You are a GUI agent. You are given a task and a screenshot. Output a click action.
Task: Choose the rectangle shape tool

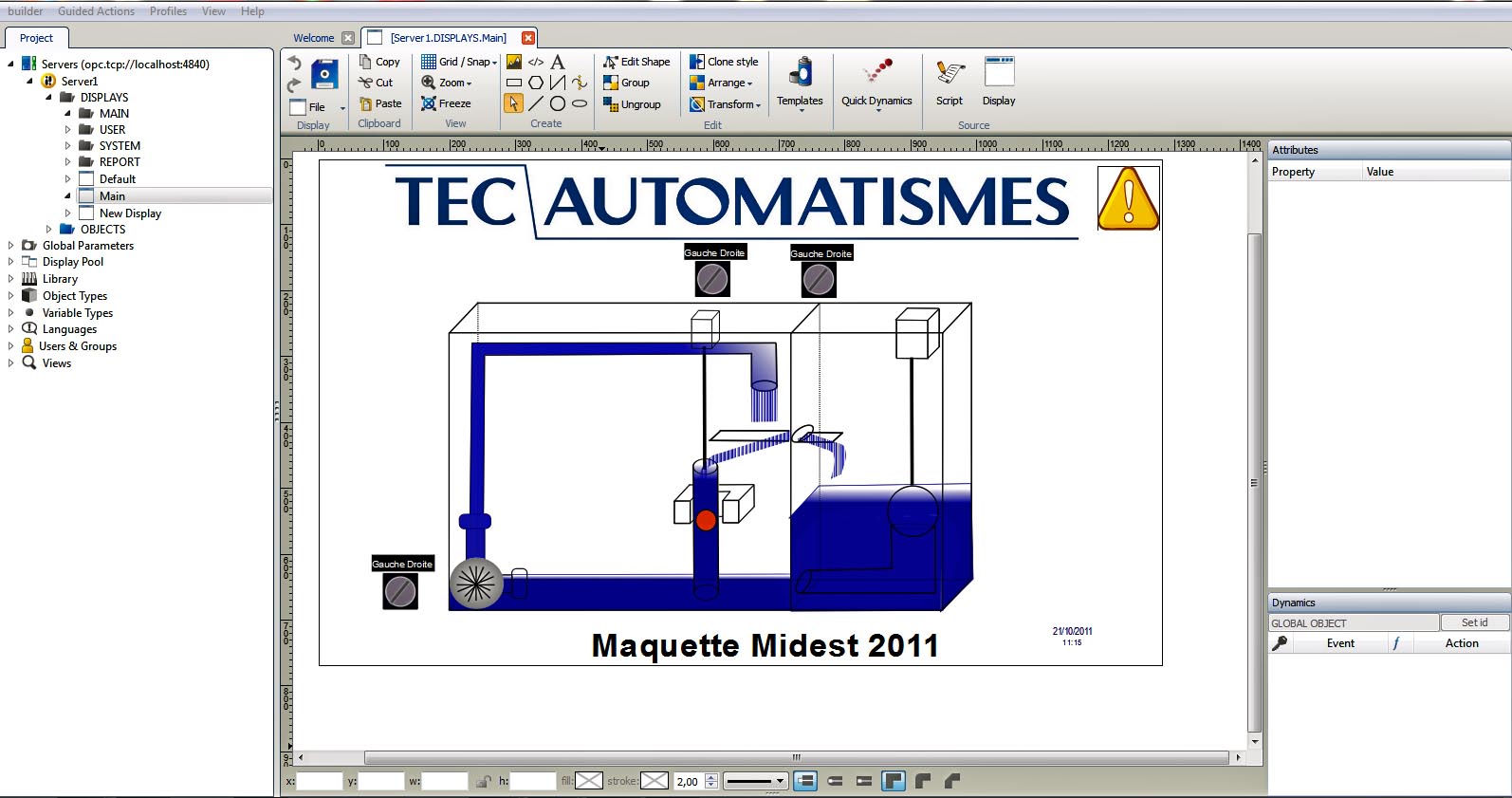(x=514, y=83)
